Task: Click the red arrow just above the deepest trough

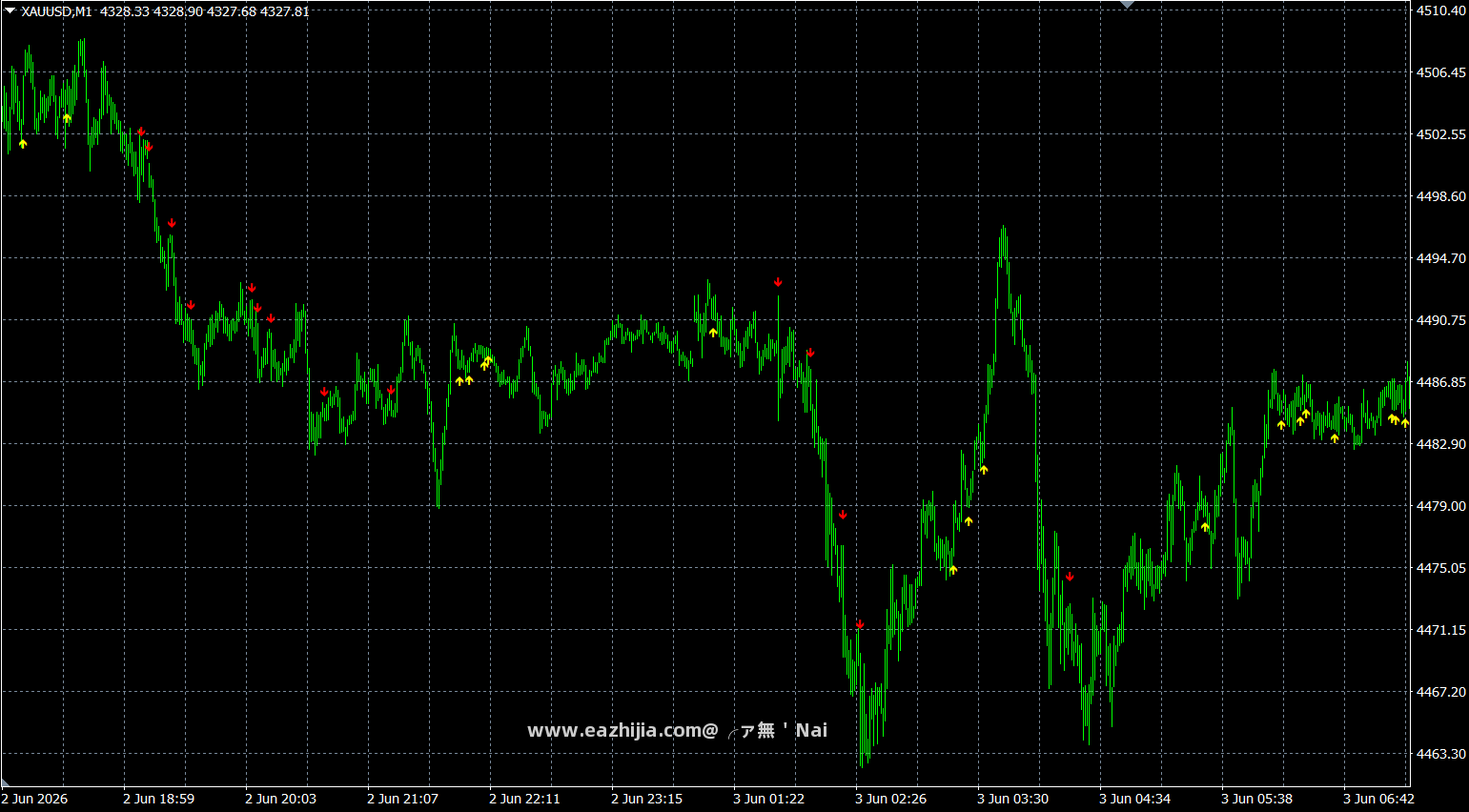Action: tap(860, 624)
